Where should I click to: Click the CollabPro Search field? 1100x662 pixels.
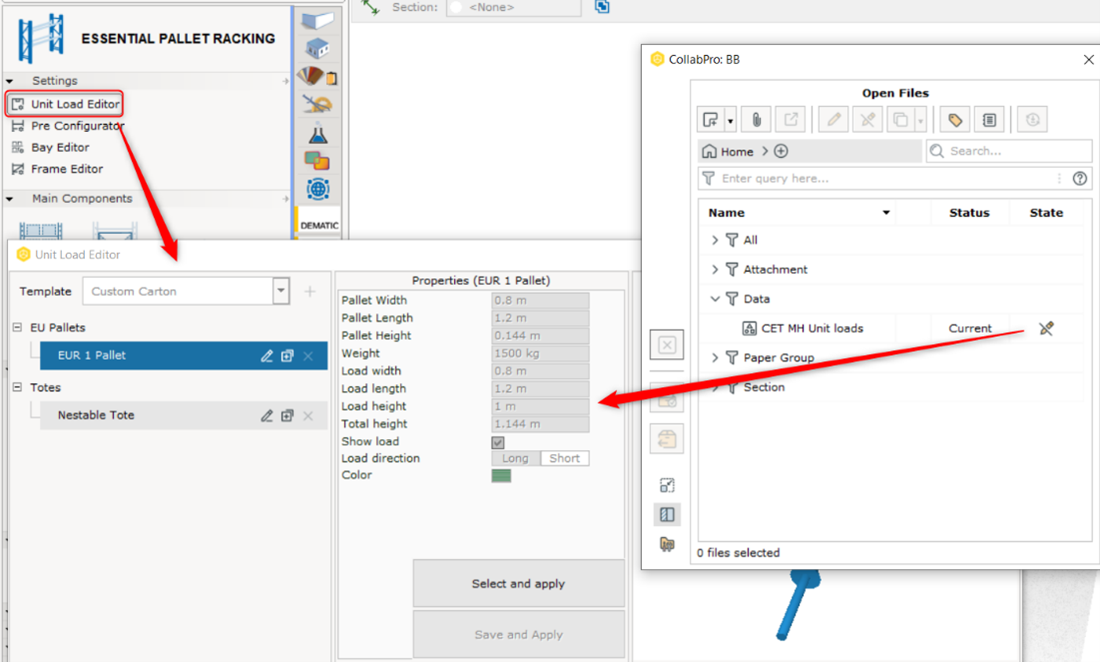(x=1009, y=151)
